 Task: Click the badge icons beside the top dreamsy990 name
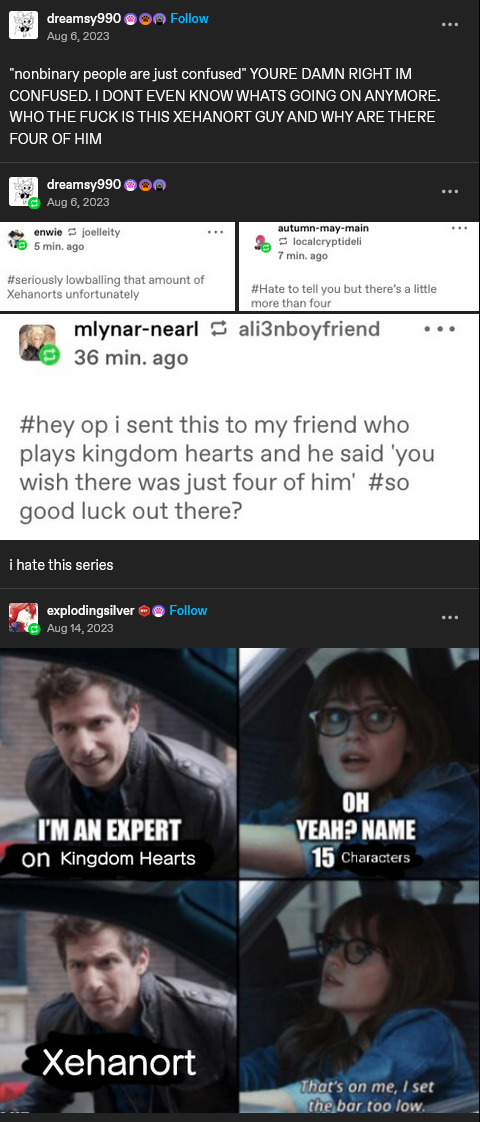tap(145, 19)
